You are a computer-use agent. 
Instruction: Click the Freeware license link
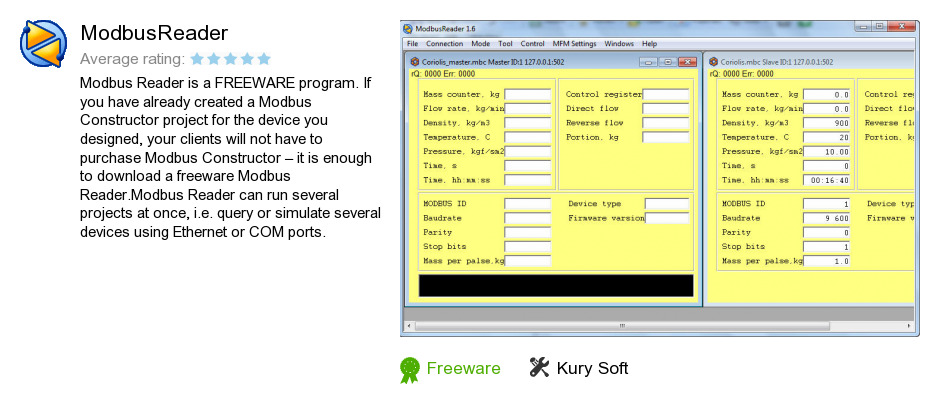[x=463, y=368]
